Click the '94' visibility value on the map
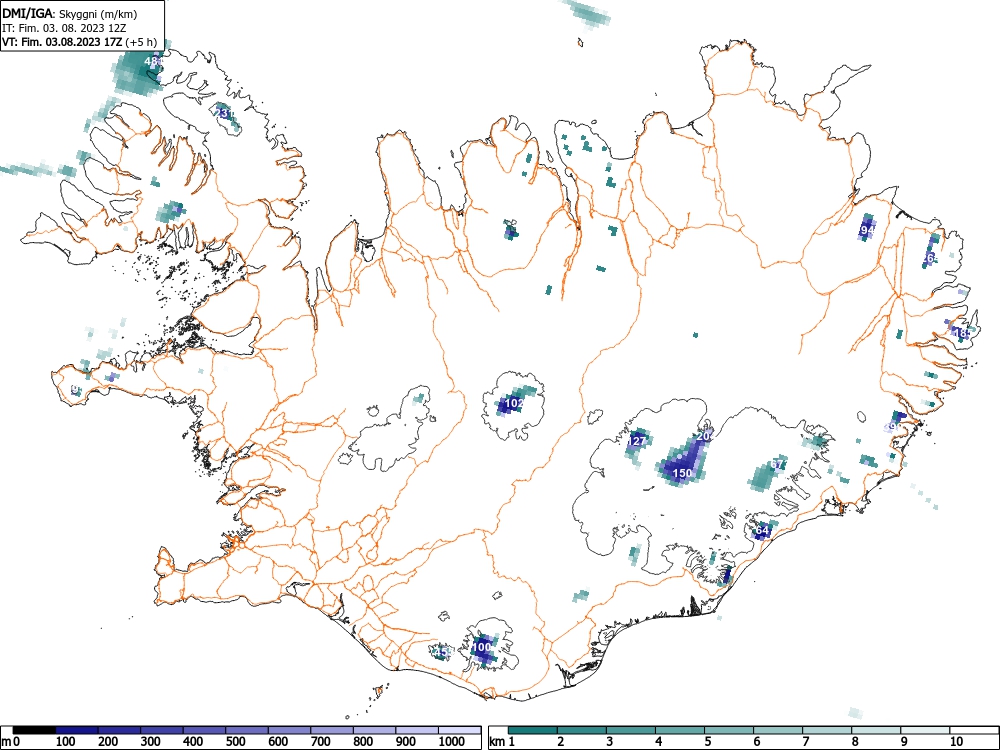Image resolution: width=1000 pixels, height=750 pixels. click(867, 230)
